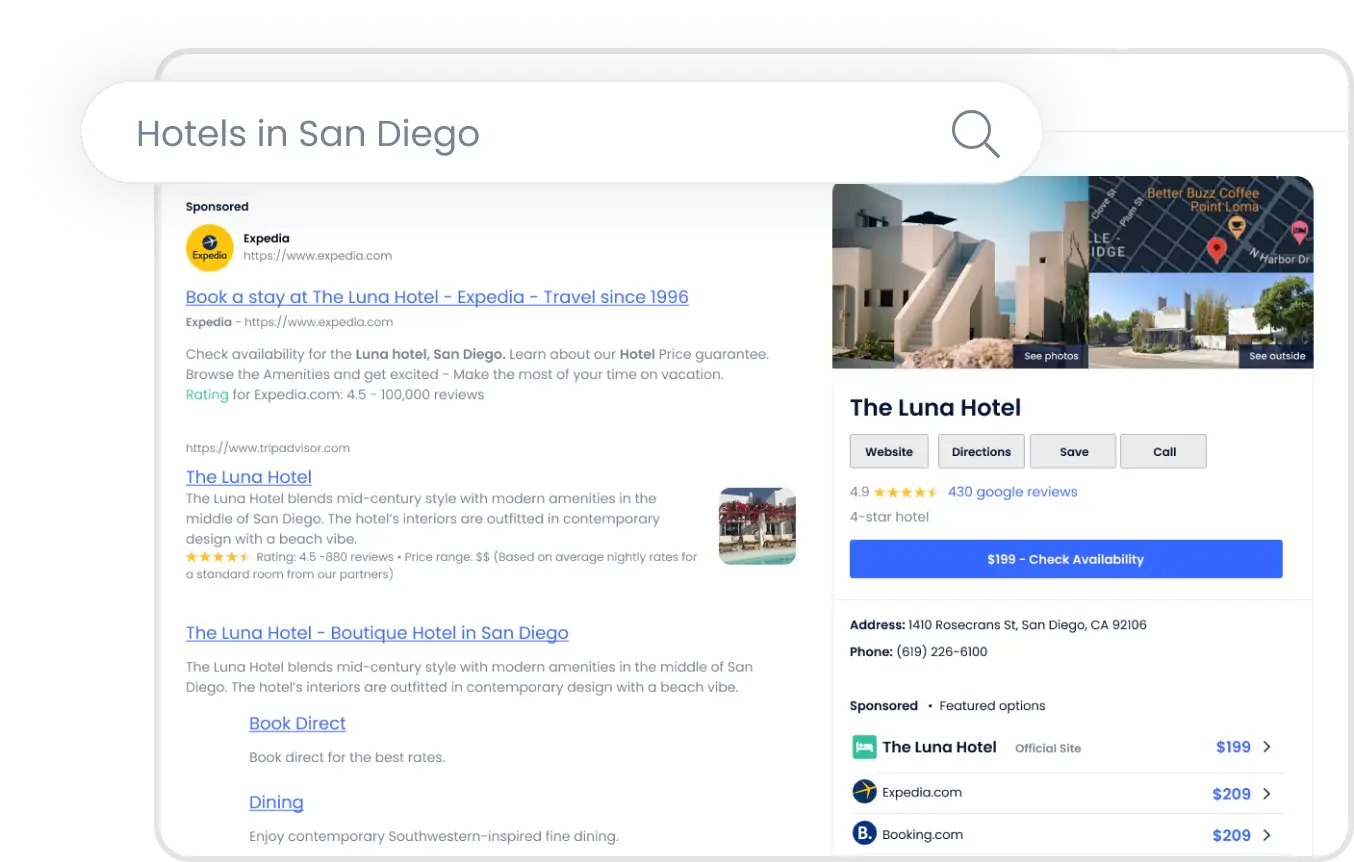Get Directions to The Luna Hotel

(981, 451)
